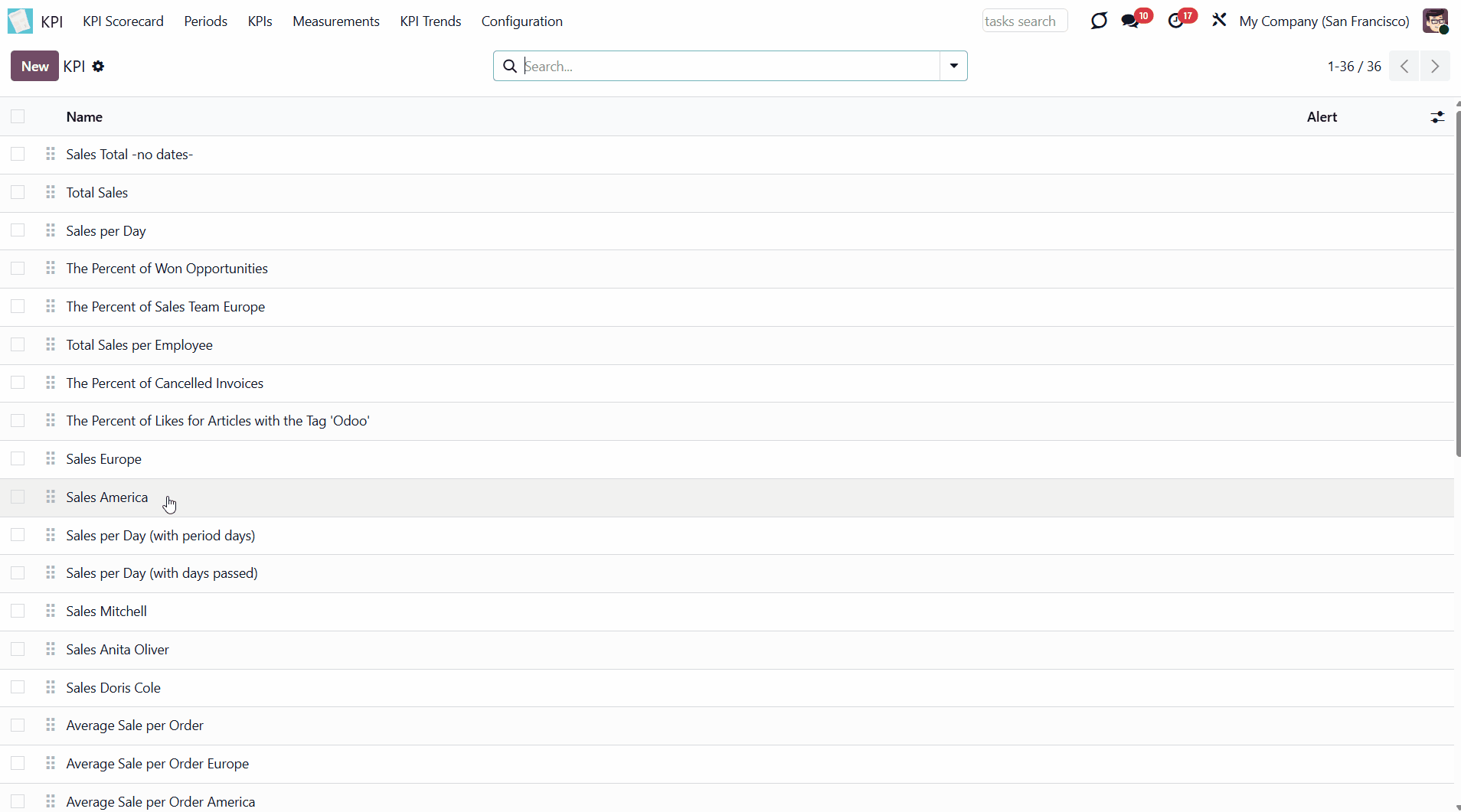Open the KPI gear settings icon
This screenshot has height=812, width=1461.
[x=98, y=67]
